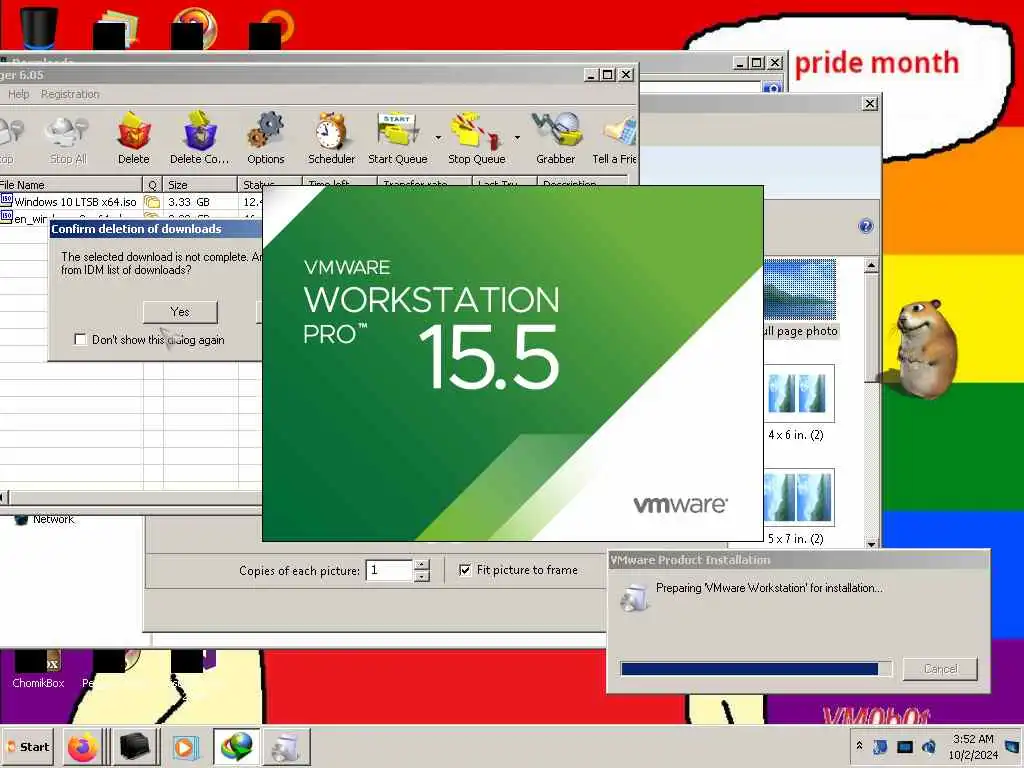Expand the Stop Queue dropdown arrow
Screen dimensions: 1024x768
[517, 138]
